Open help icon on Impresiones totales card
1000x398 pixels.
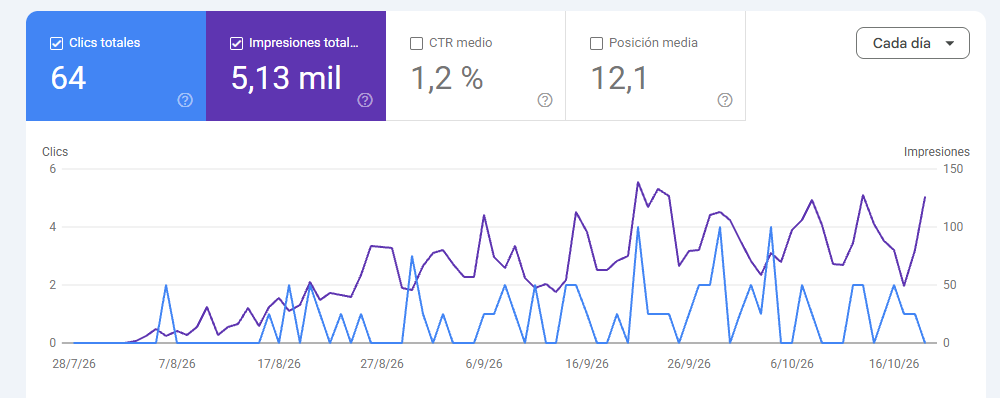coord(365,100)
